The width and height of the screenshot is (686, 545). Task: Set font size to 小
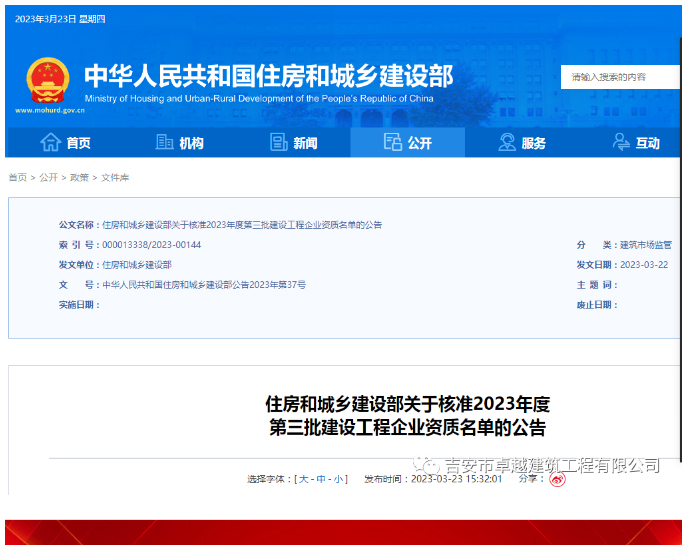pos(338,479)
